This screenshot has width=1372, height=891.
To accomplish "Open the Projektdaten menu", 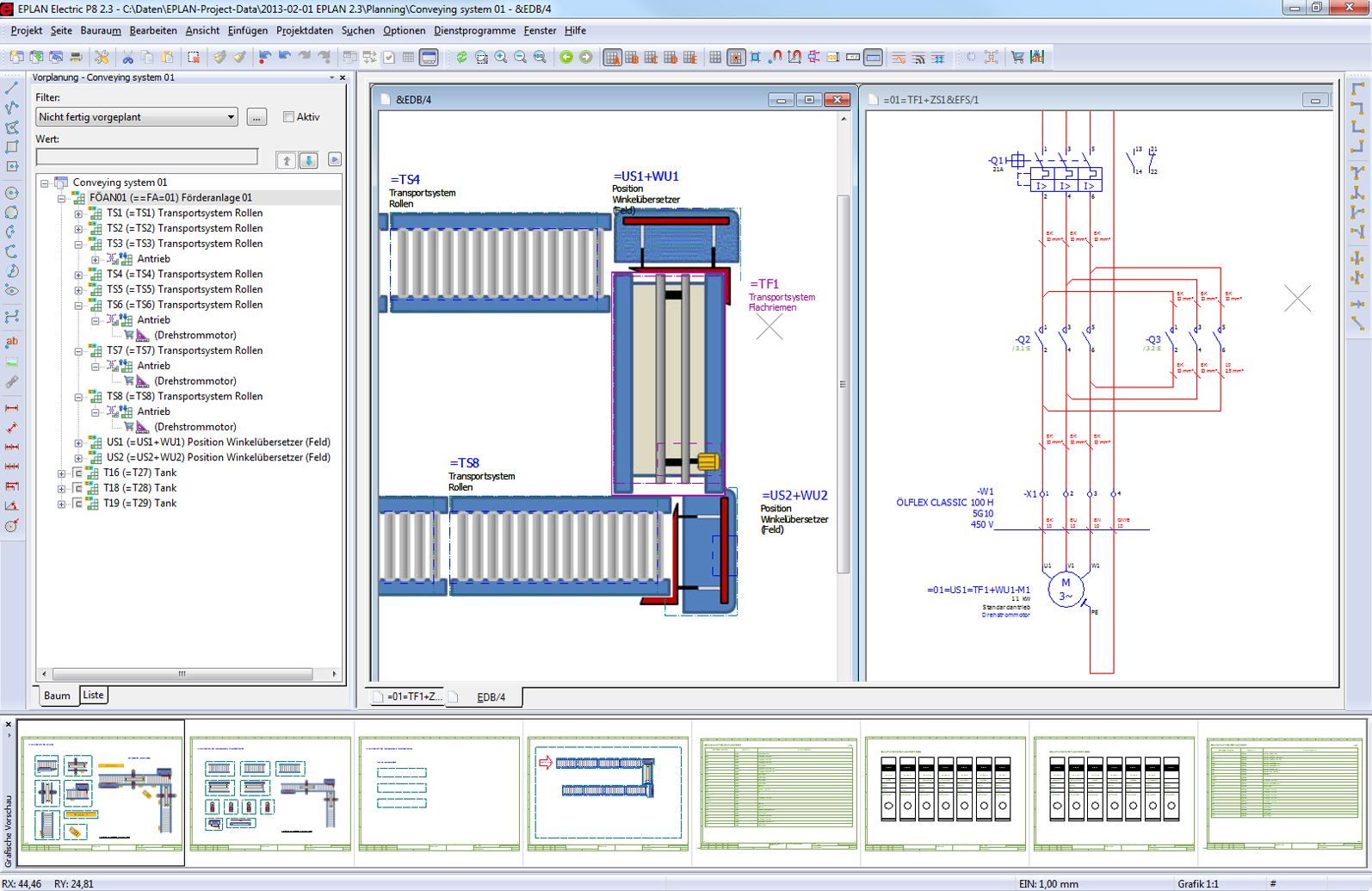I will pos(304,31).
